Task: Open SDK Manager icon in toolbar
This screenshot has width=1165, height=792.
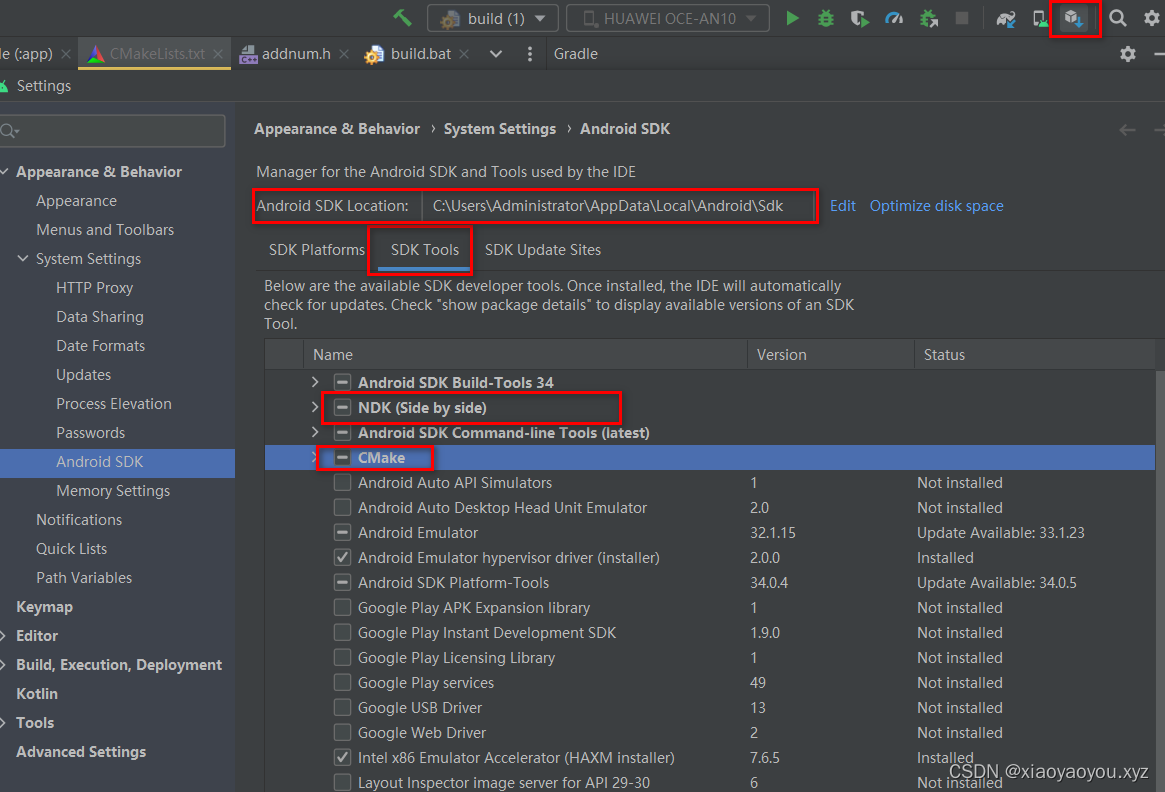Action: pyautogui.click(x=1074, y=19)
